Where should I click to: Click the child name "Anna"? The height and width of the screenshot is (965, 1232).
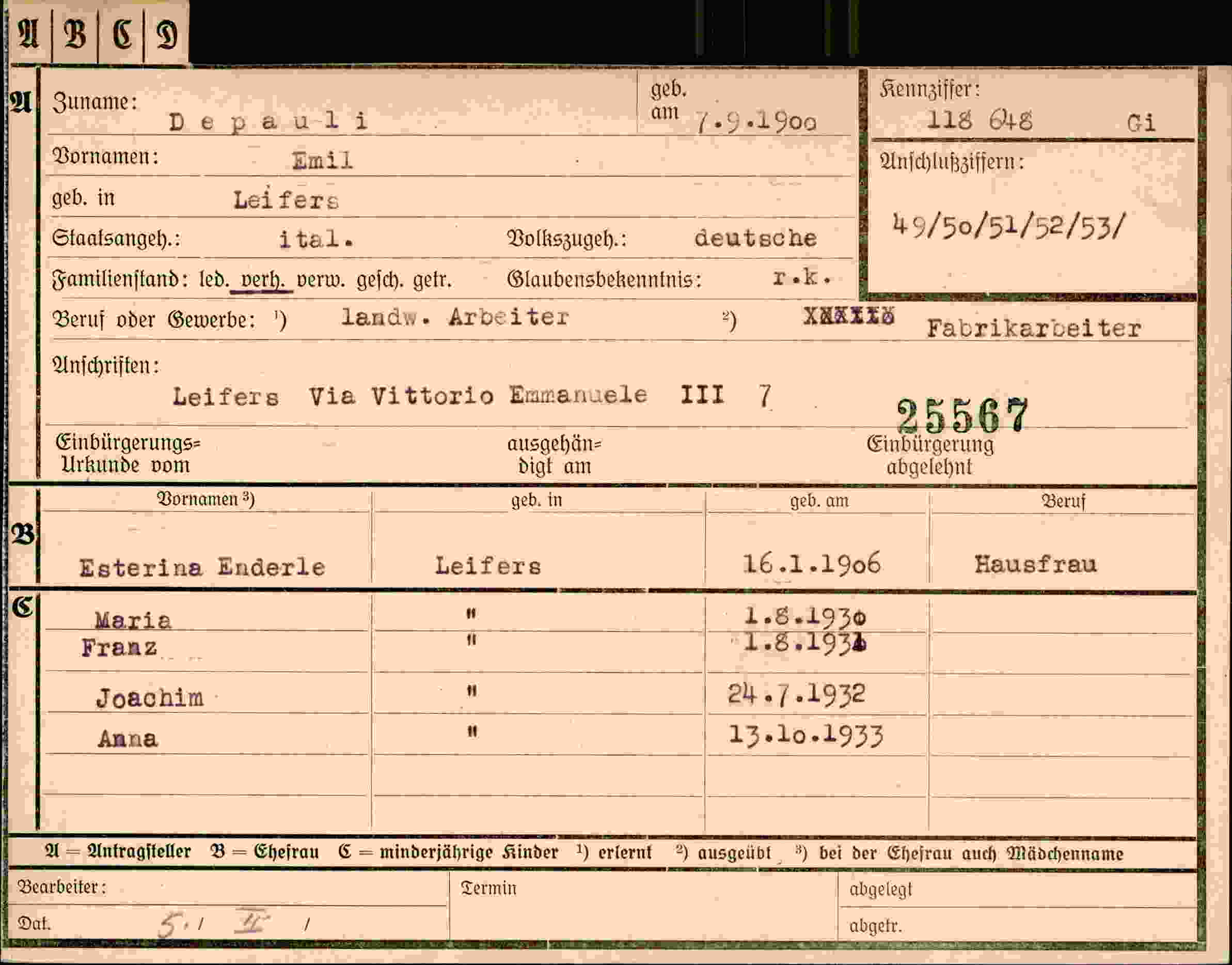point(128,739)
